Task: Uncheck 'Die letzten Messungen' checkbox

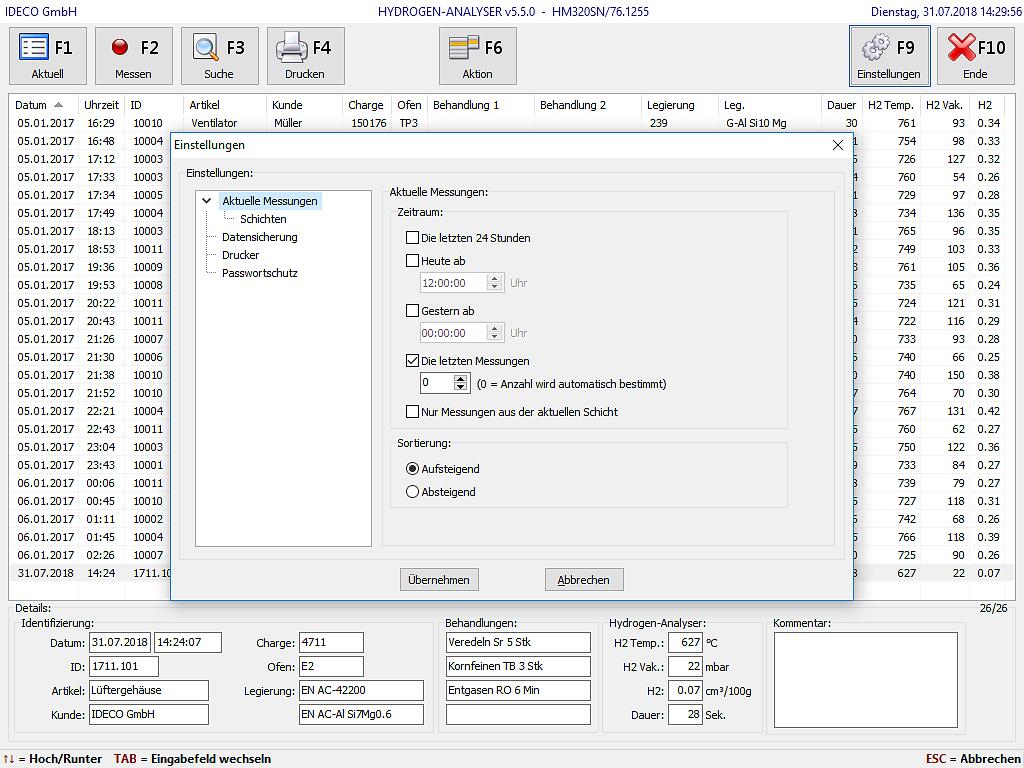Action: coord(412,361)
